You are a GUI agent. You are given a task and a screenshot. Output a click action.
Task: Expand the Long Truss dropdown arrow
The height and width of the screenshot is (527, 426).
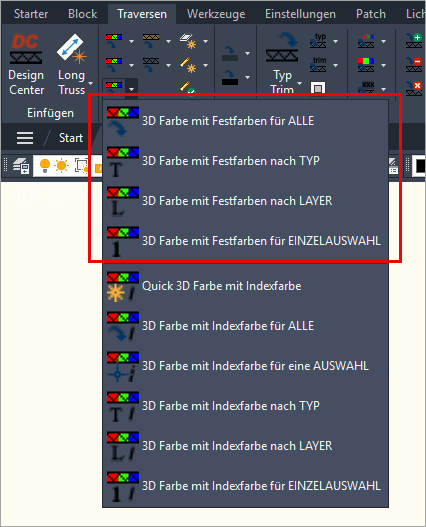90,83
